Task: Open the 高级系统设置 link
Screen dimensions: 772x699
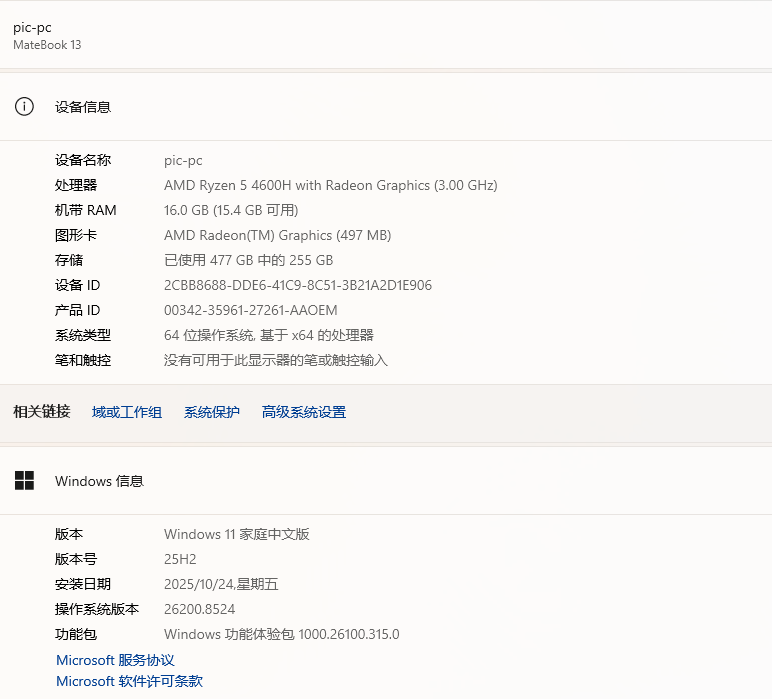Action: pos(304,412)
